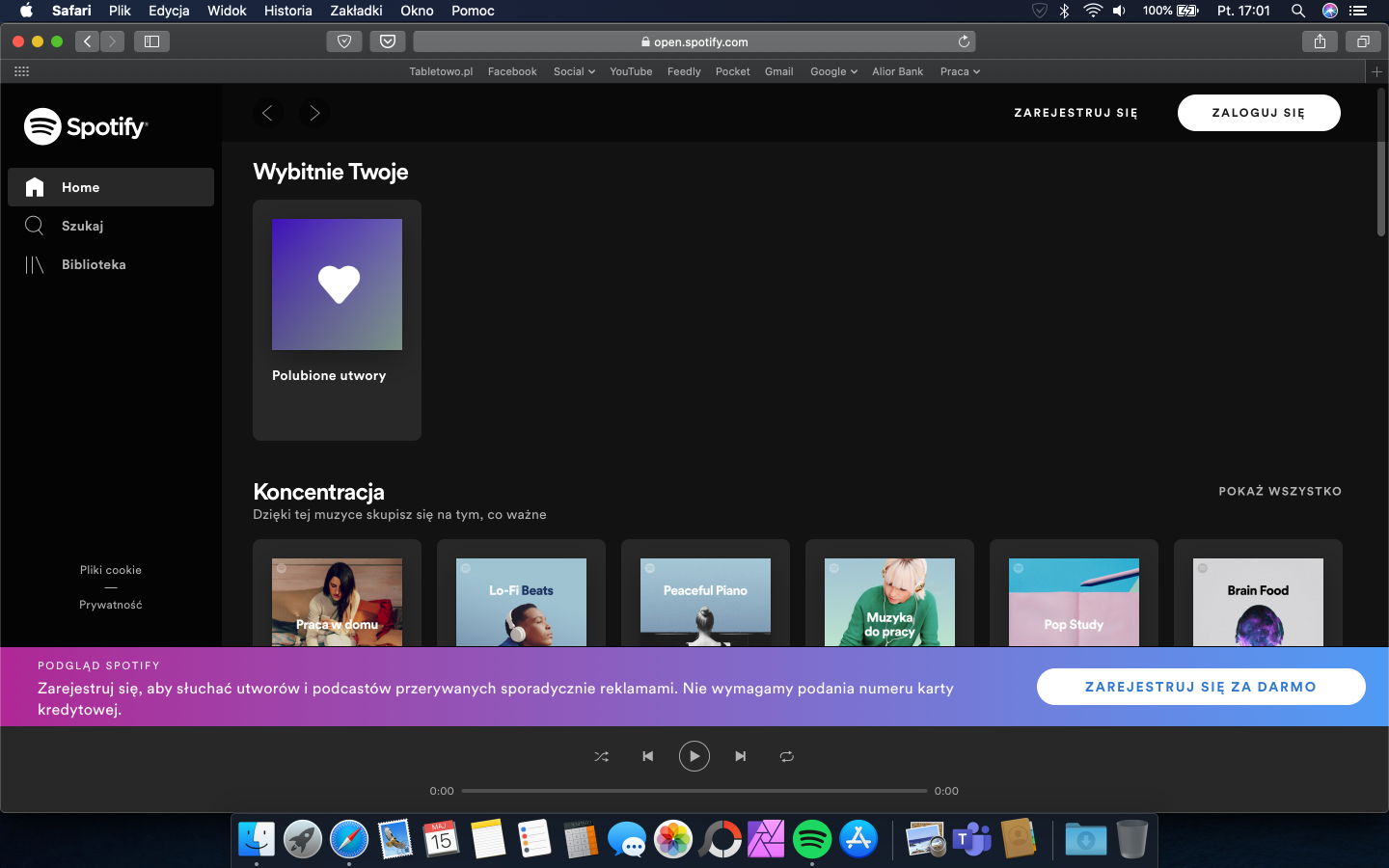The image size is (1389, 868).
Task: Open Spotify app in Dock
Action: (812, 839)
